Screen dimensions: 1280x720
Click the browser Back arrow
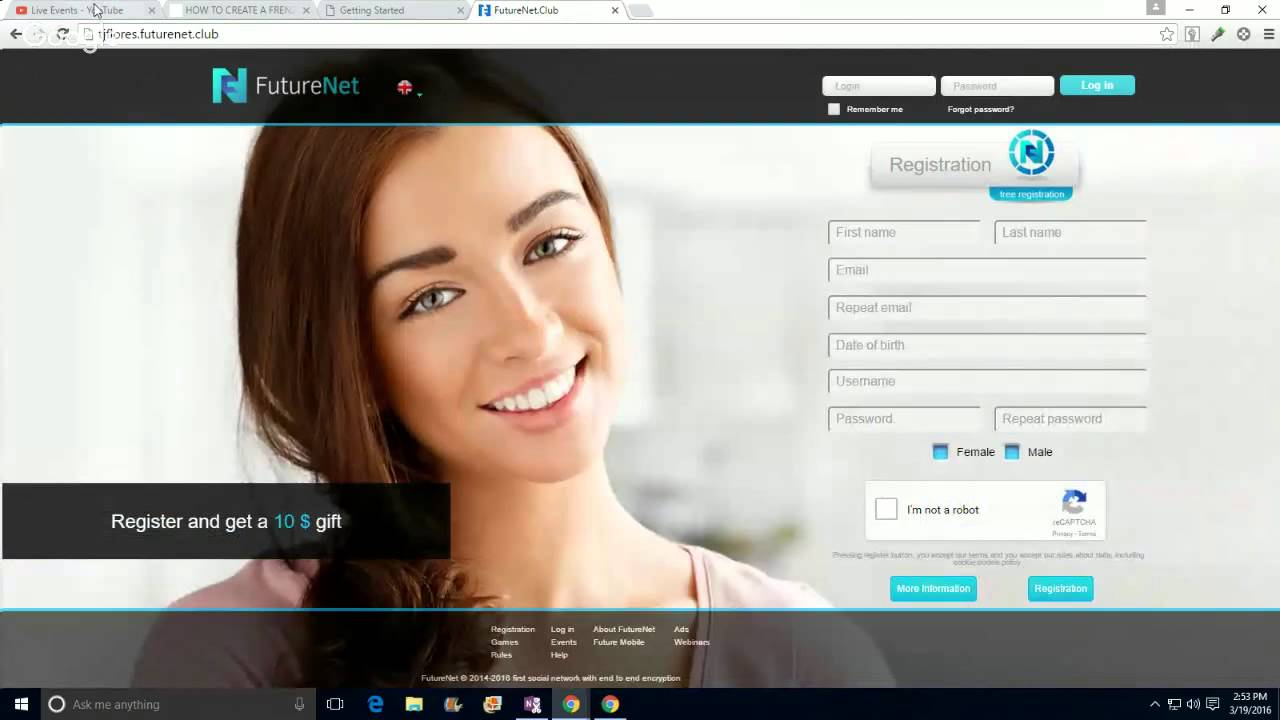[x=16, y=34]
